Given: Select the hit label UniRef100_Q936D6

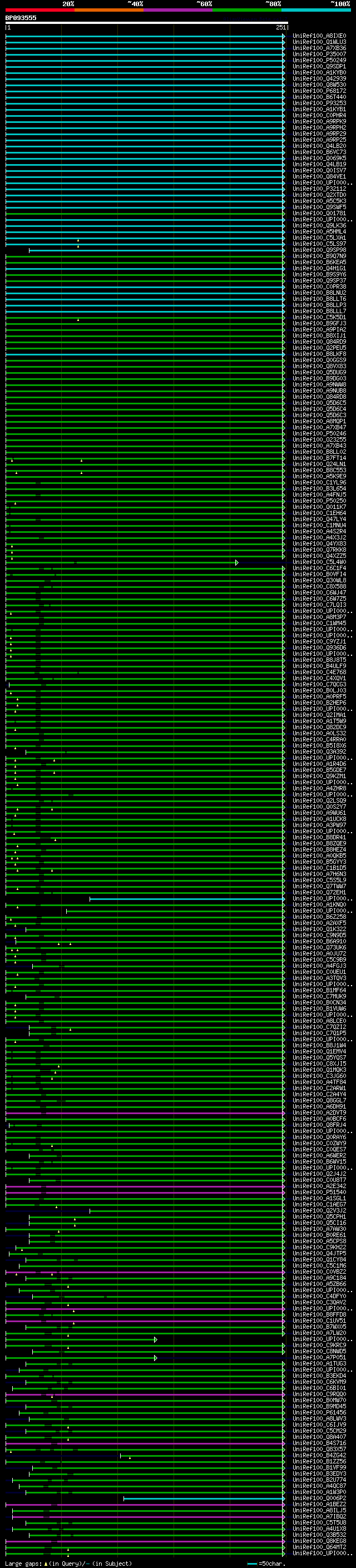Looking at the screenshot, I should pyautogui.click(x=319, y=647).
